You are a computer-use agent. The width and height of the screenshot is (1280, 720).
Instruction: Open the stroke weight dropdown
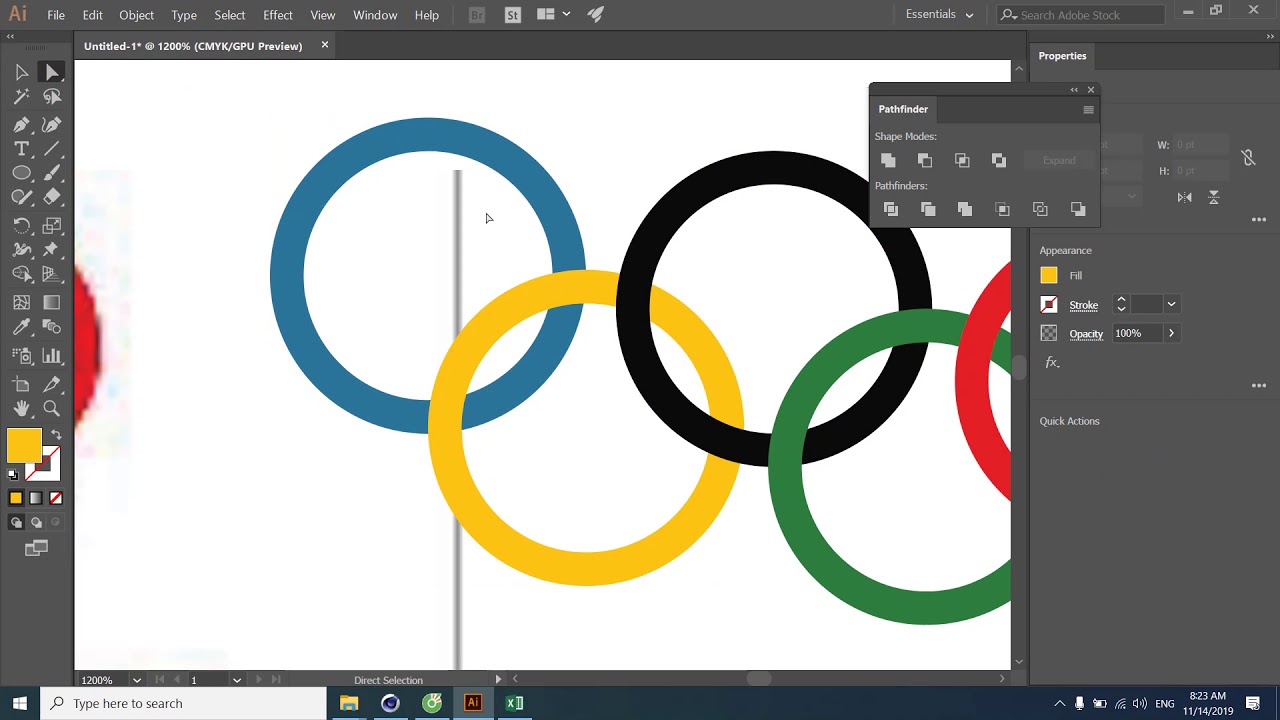click(1171, 305)
